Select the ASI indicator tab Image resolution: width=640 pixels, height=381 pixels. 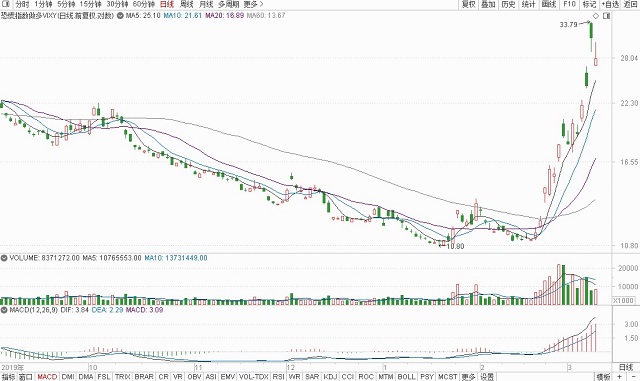click(211, 377)
